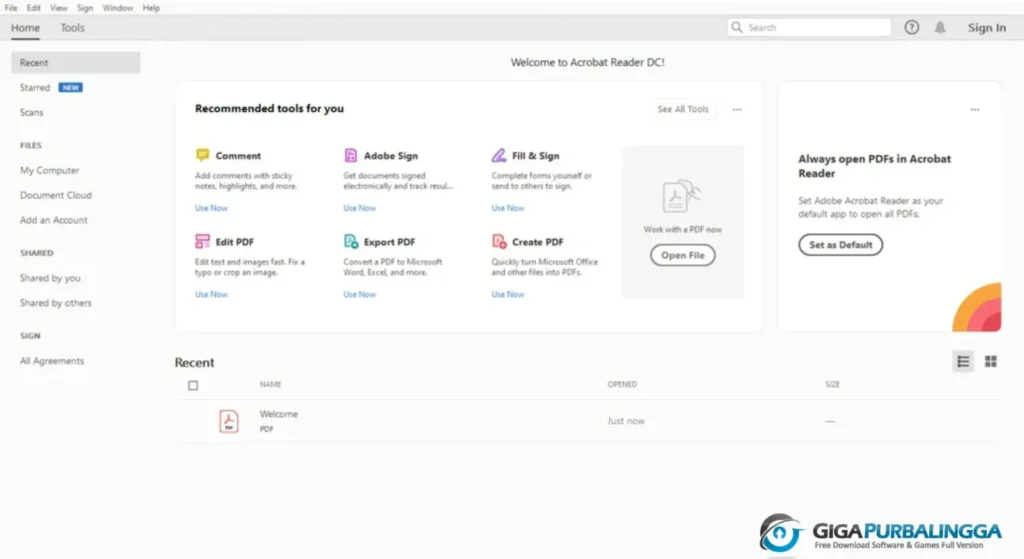Open the Help menu
1024x559 pixels.
tap(151, 8)
